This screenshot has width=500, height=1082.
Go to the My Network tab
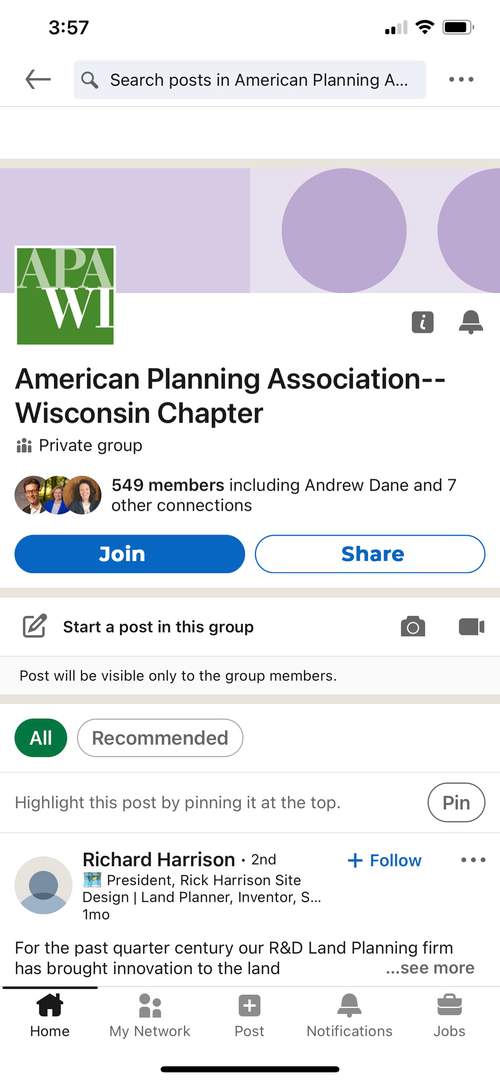pyautogui.click(x=150, y=1015)
